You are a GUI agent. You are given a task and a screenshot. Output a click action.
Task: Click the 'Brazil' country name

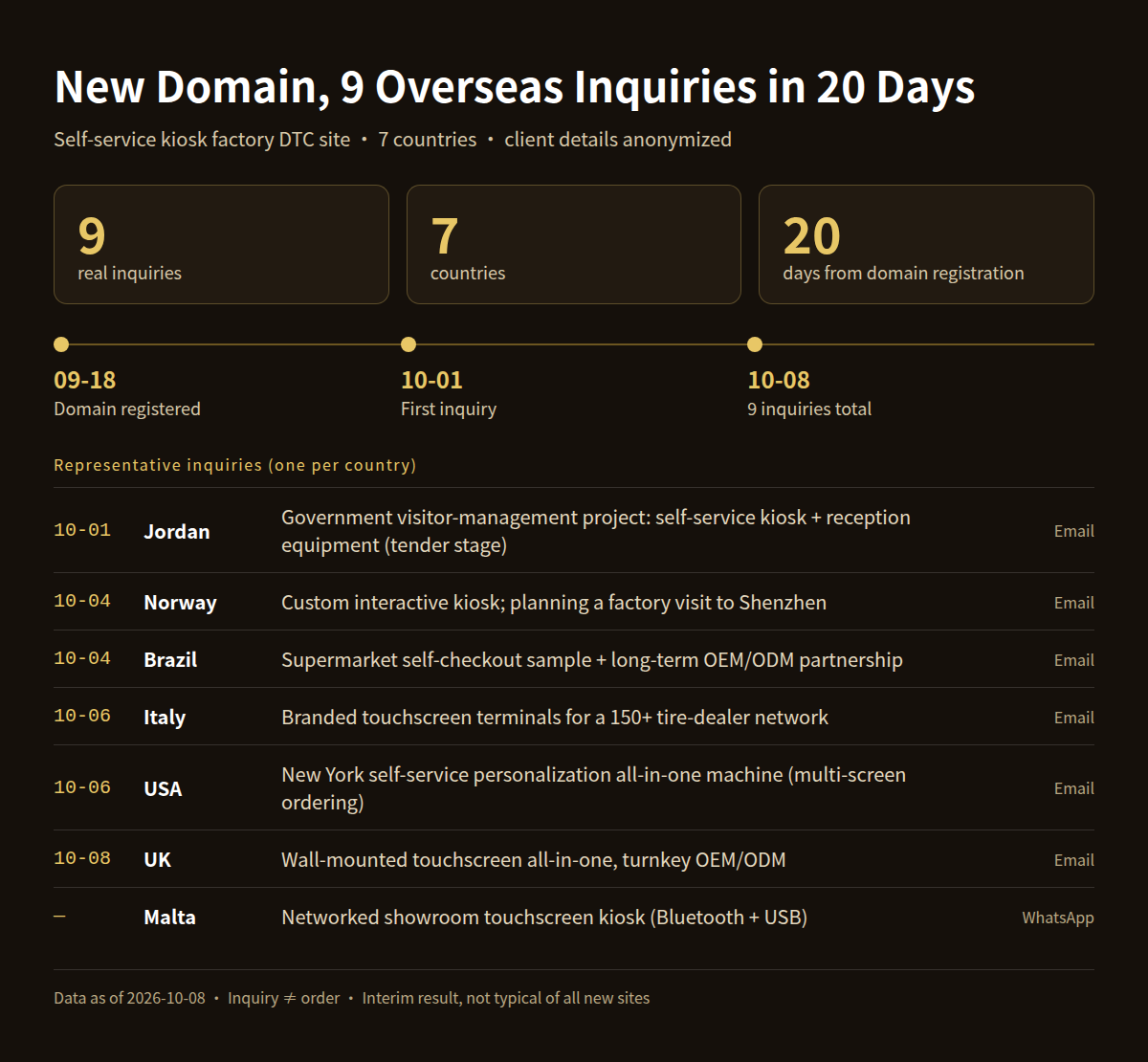pos(170,659)
